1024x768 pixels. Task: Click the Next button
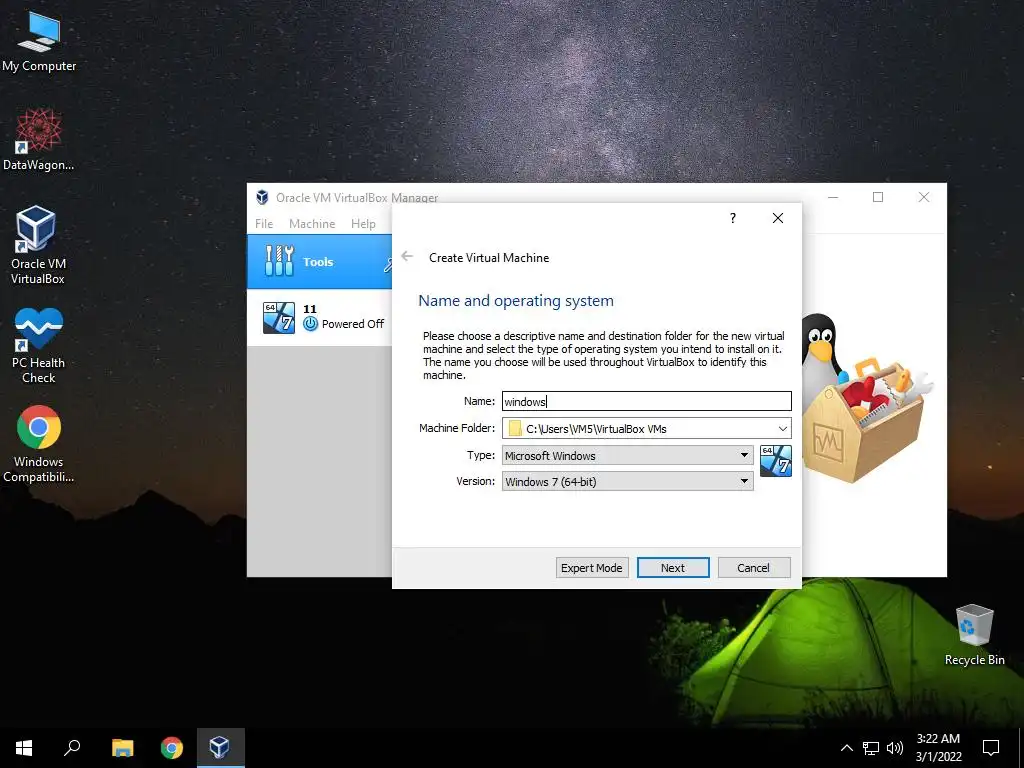click(673, 568)
